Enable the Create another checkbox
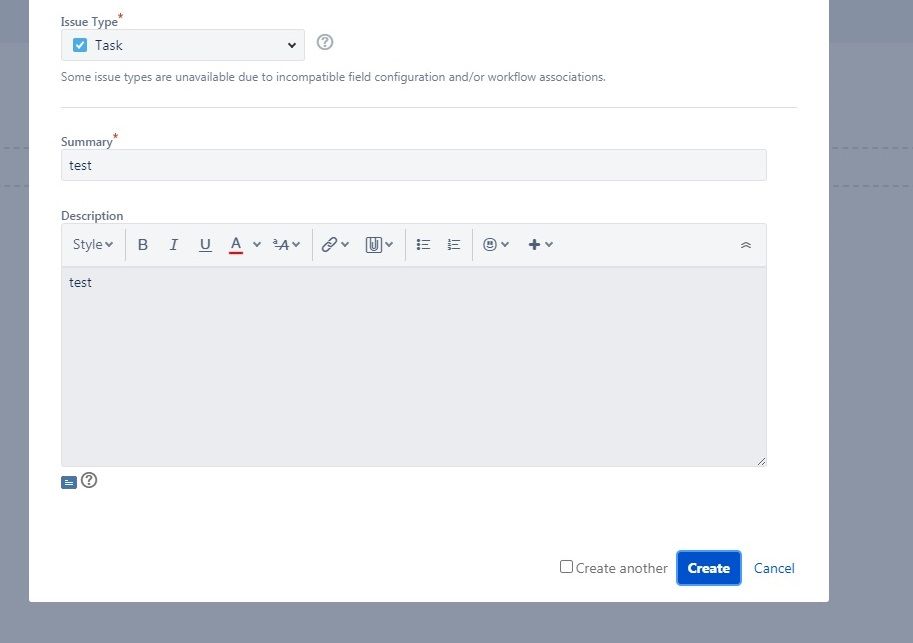Image resolution: width=913 pixels, height=643 pixels. pyautogui.click(x=567, y=567)
